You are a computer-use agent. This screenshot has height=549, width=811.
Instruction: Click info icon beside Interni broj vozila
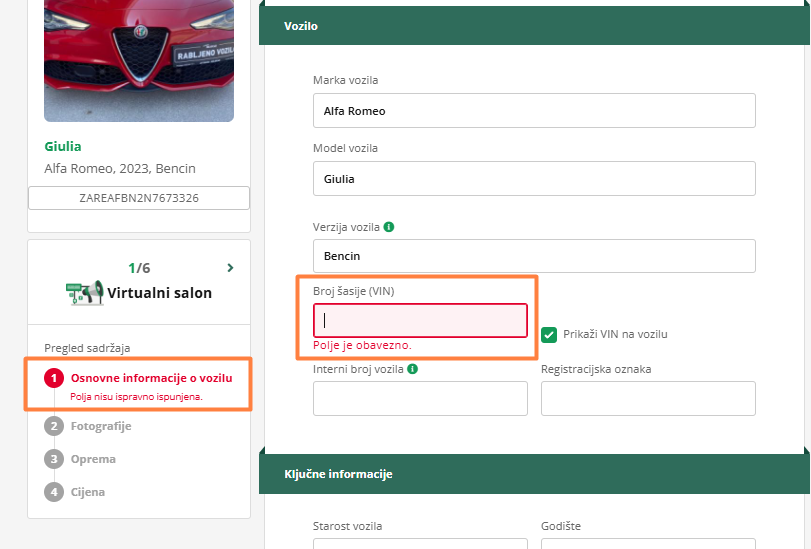413,369
